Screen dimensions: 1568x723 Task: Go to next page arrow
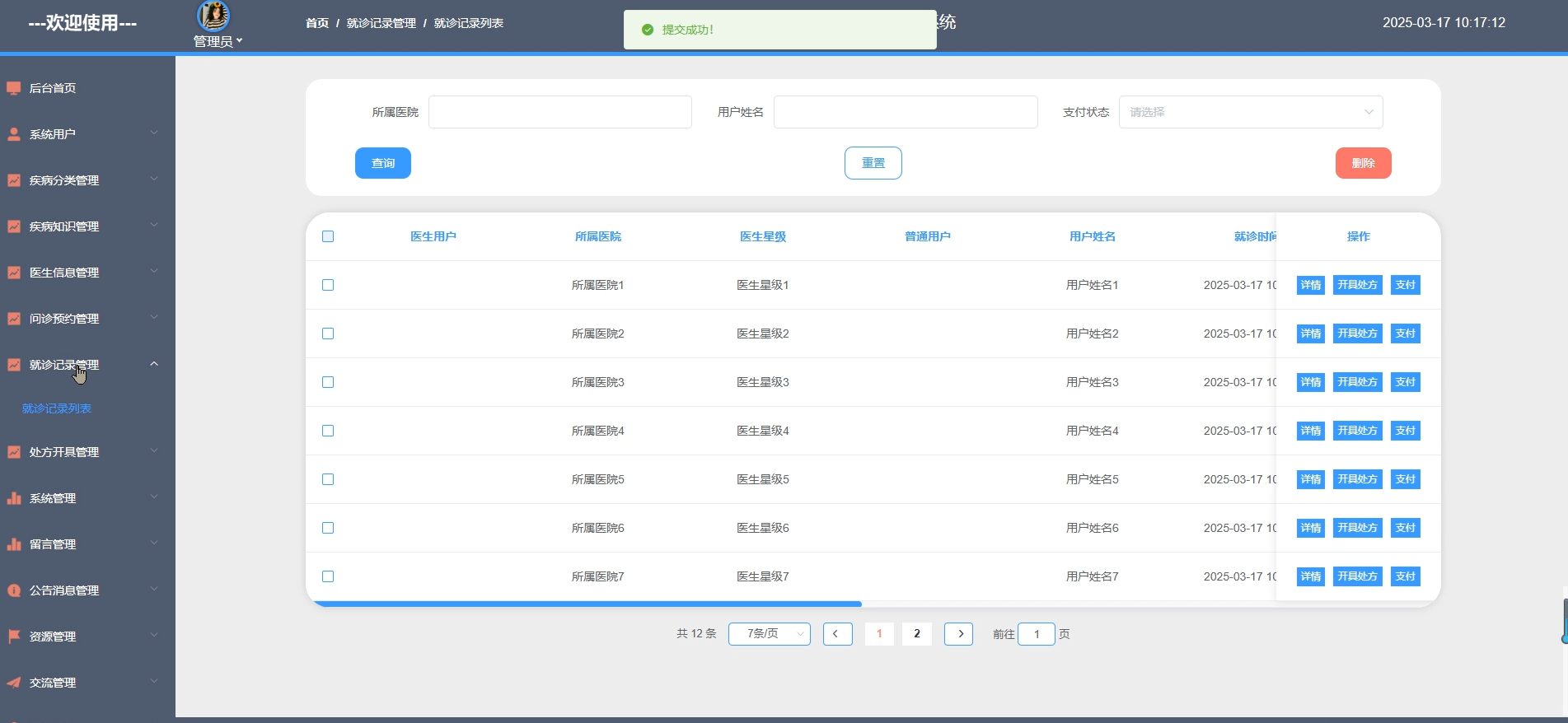(x=959, y=634)
